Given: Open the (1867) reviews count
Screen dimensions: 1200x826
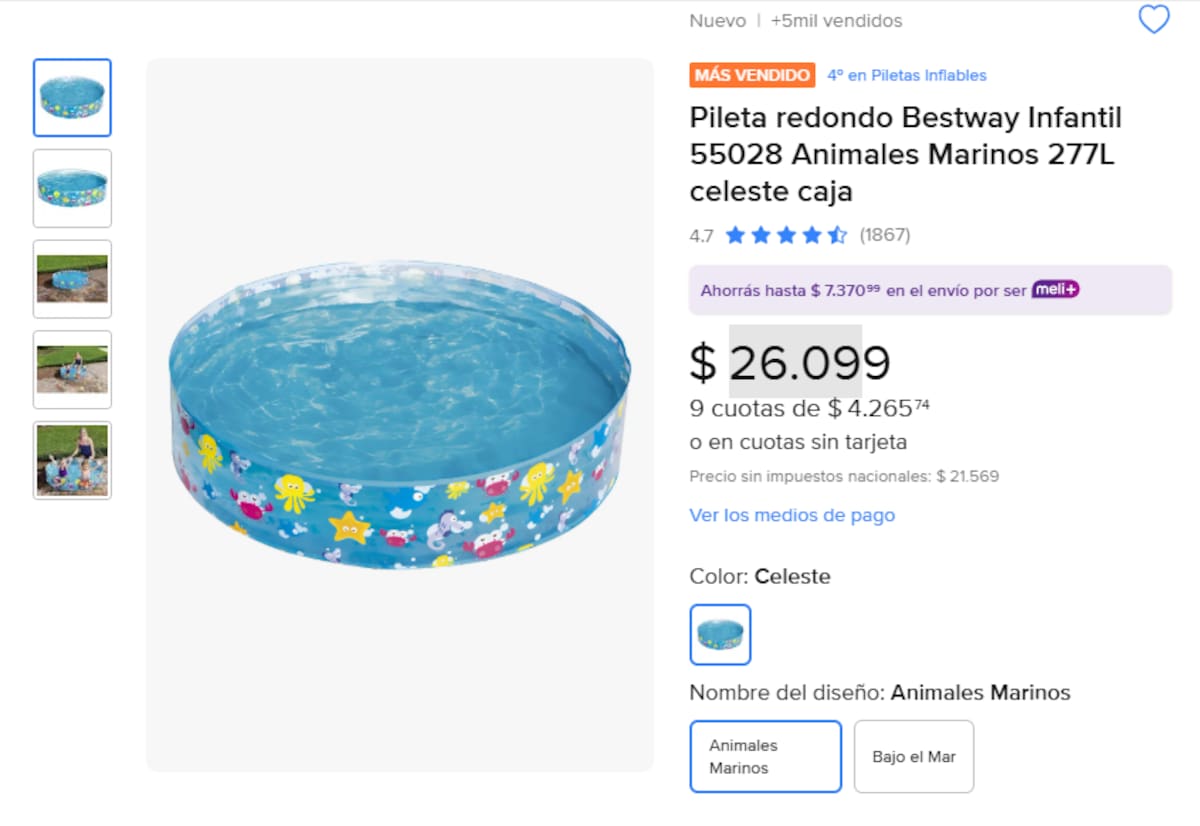Looking at the screenshot, I should pos(885,235).
